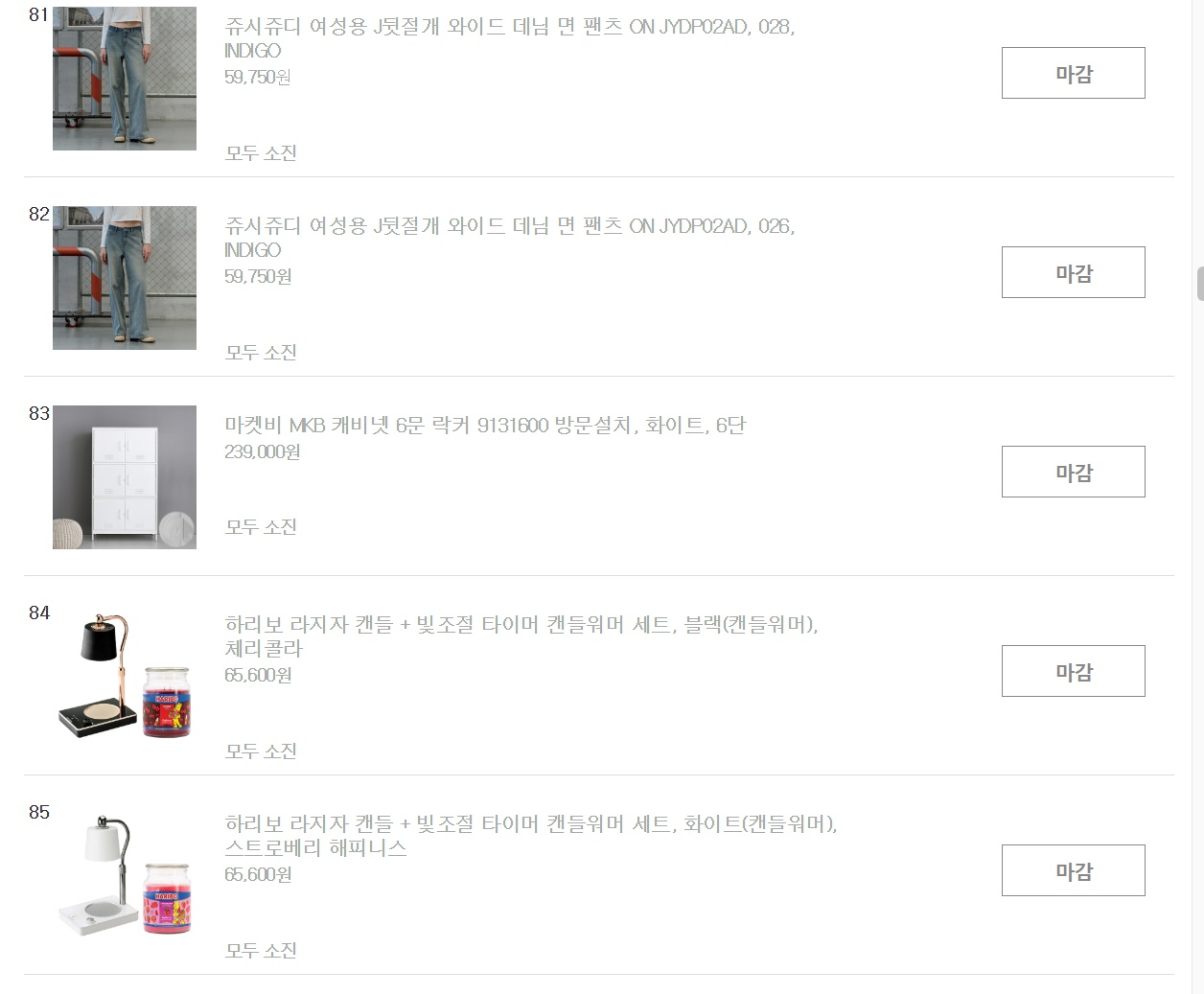
Task: Click 마감 button for item 82
Action: (1073, 272)
